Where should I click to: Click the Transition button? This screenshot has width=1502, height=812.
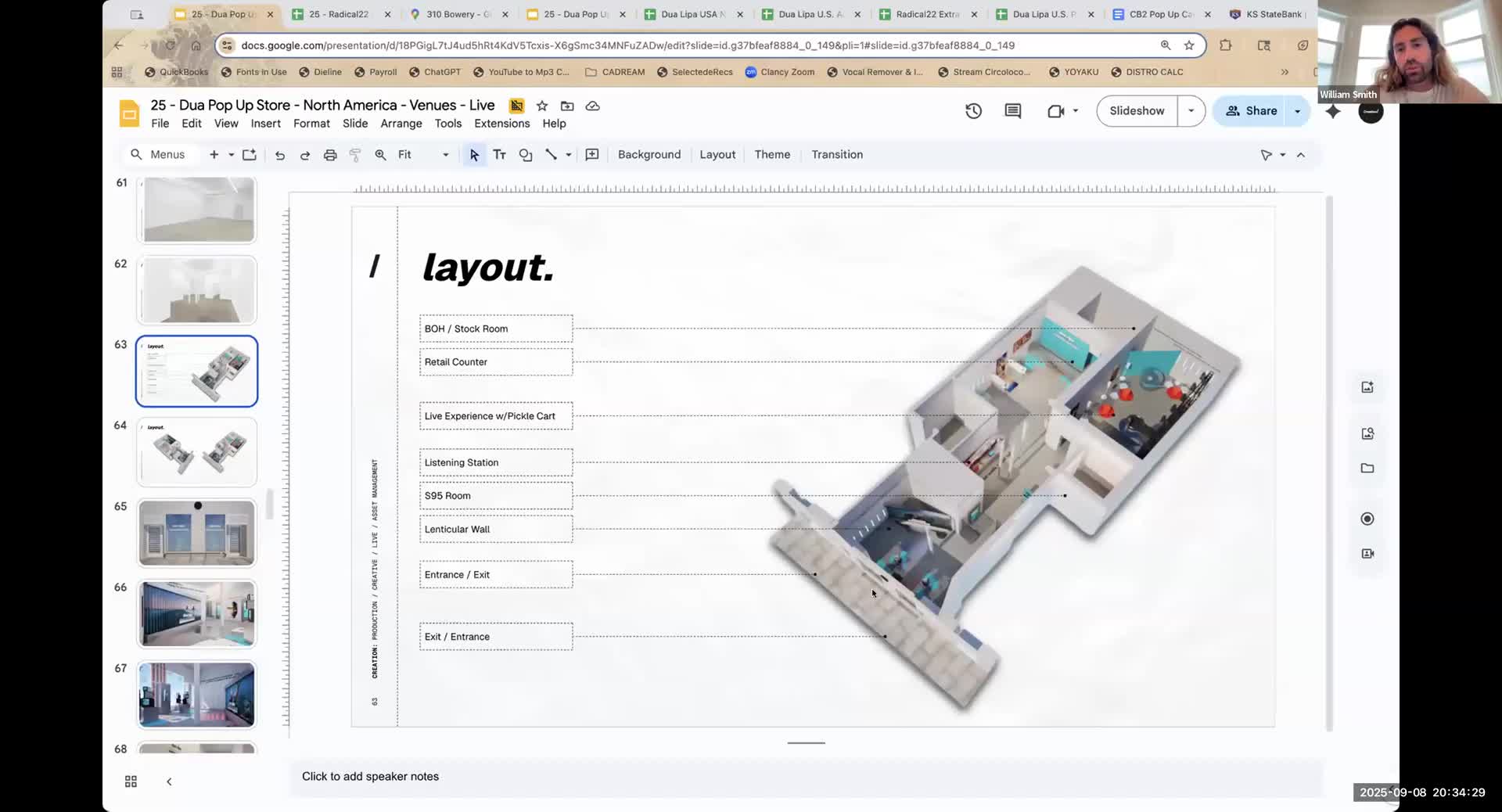[837, 155]
